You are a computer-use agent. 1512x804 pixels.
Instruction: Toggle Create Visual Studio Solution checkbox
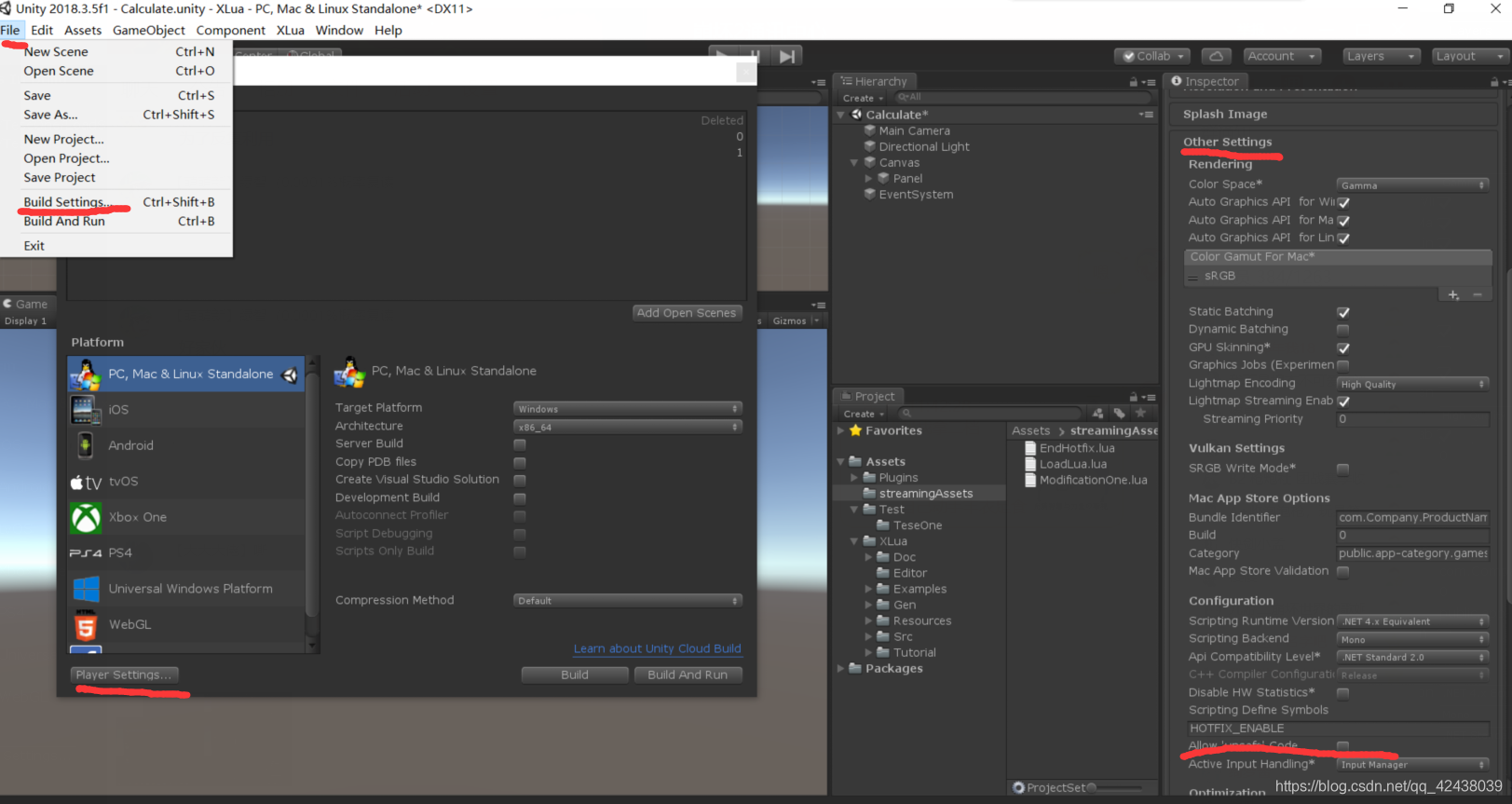(x=520, y=480)
